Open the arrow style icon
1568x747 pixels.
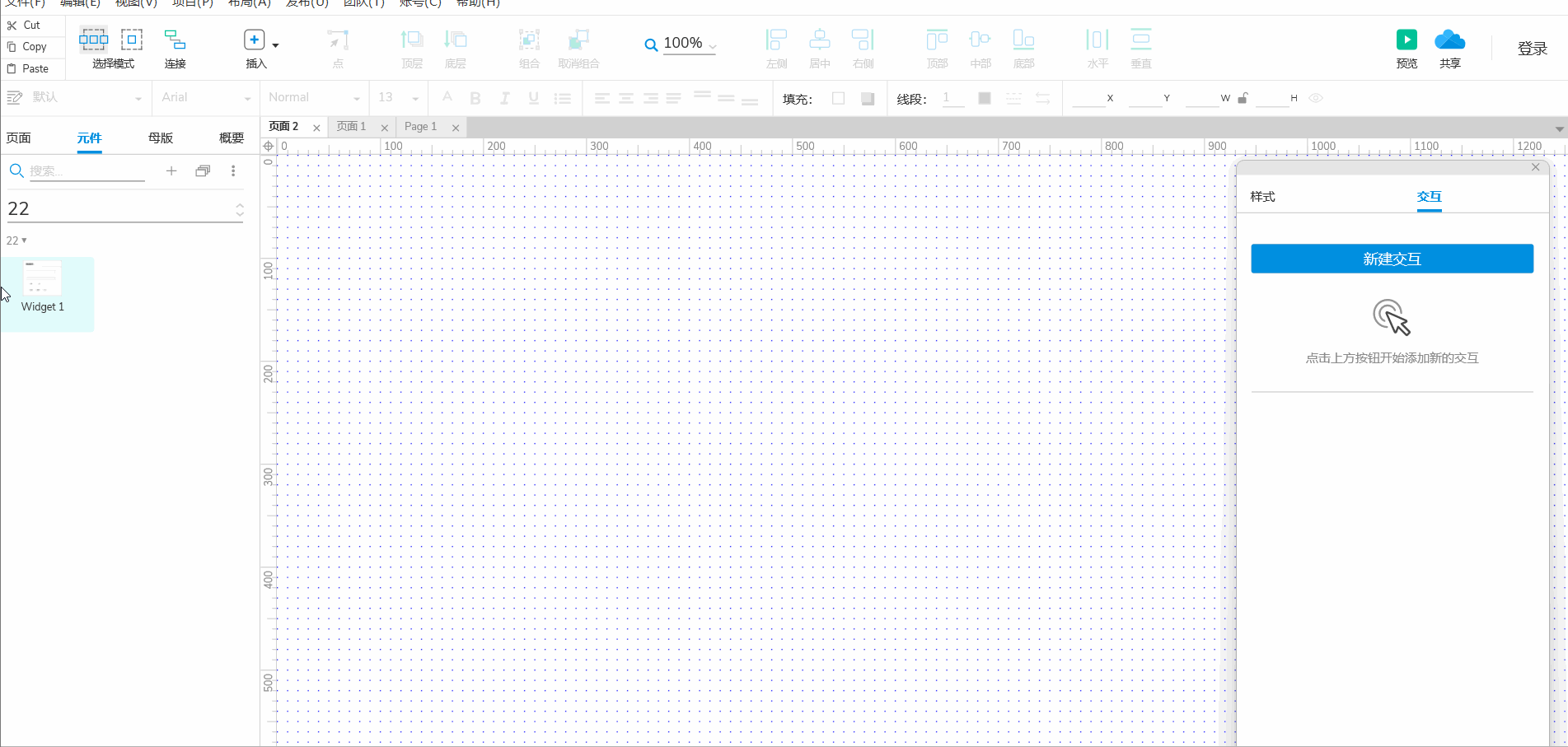[1042, 98]
